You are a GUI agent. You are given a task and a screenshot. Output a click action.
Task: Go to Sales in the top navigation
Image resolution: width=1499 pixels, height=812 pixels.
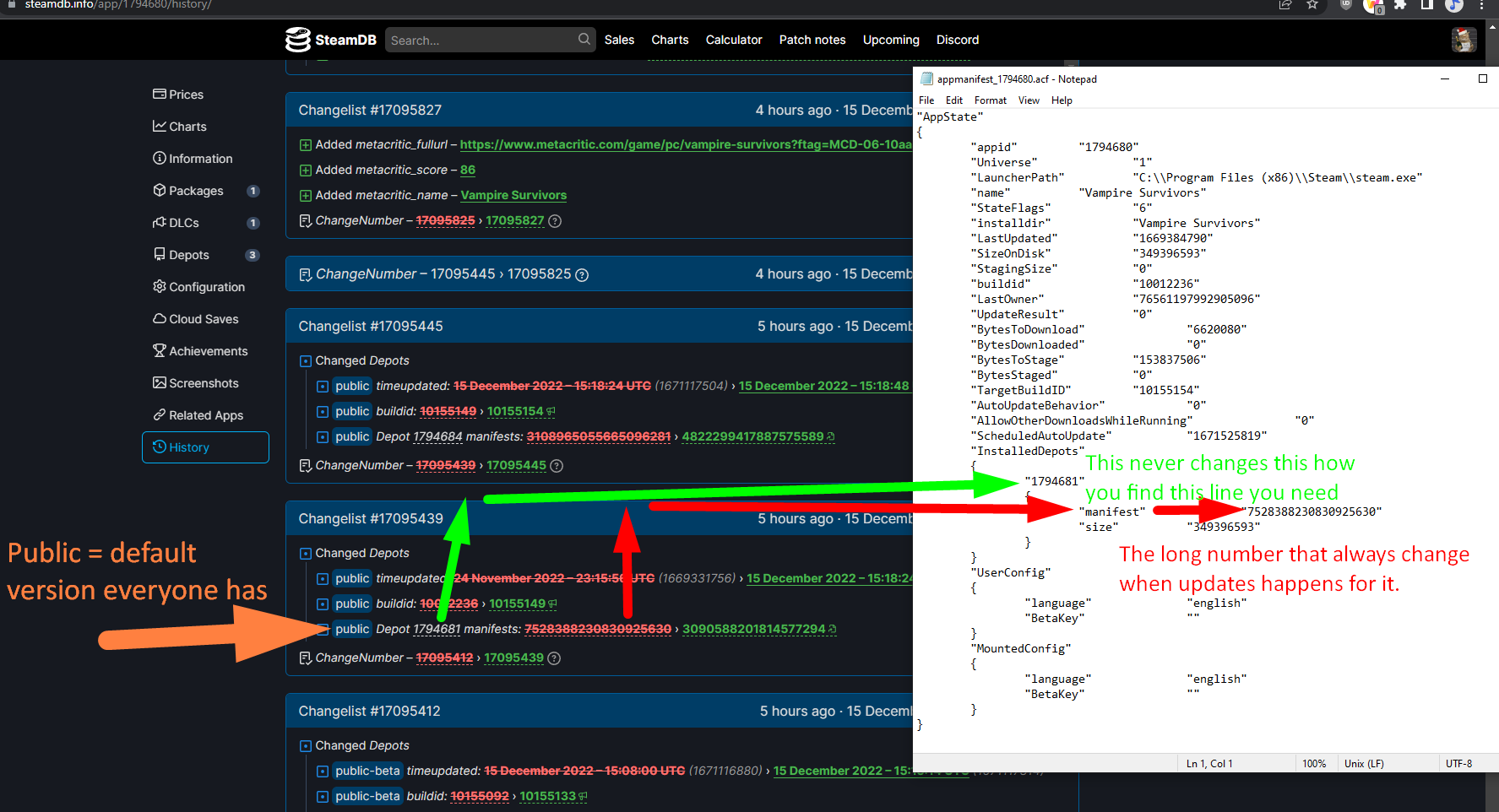pos(619,40)
